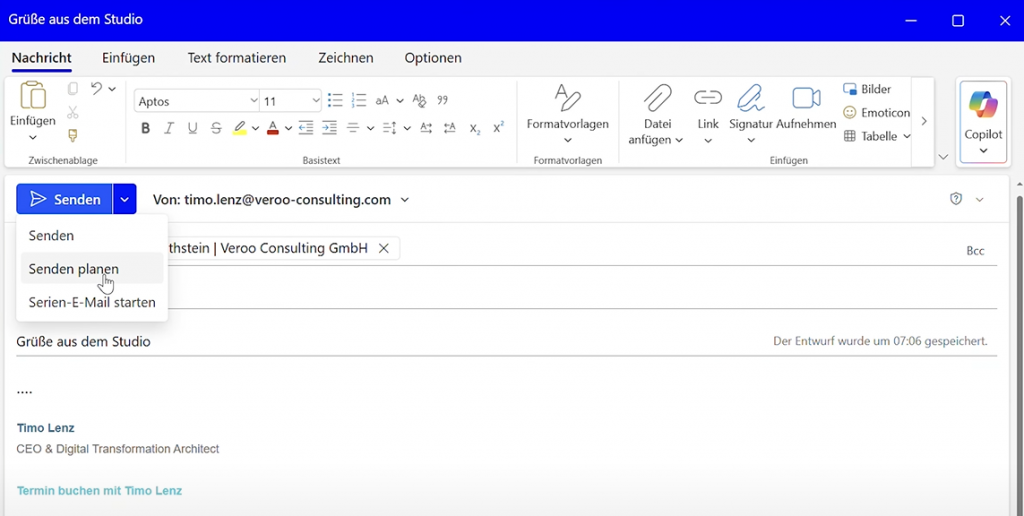Open the font color picker arrow
The image size is (1024, 516).
coord(288,128)
